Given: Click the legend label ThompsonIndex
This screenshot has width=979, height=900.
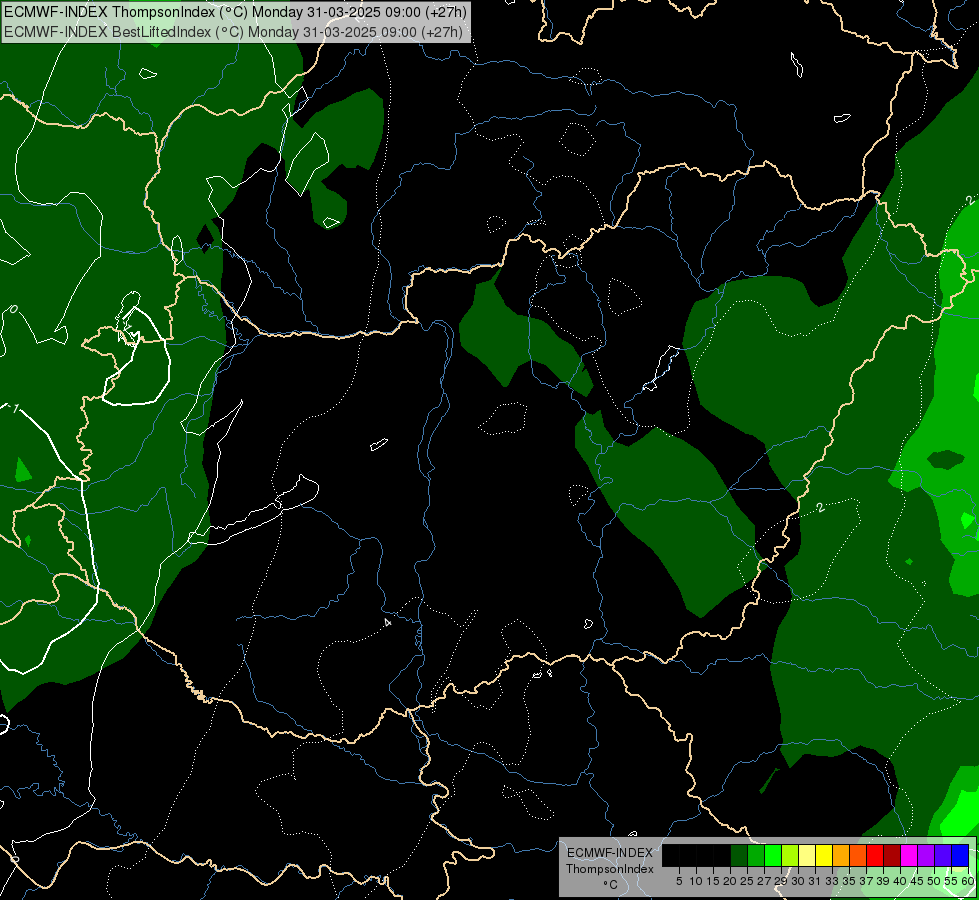Looking at the screenshot, I should pos(610,869).
